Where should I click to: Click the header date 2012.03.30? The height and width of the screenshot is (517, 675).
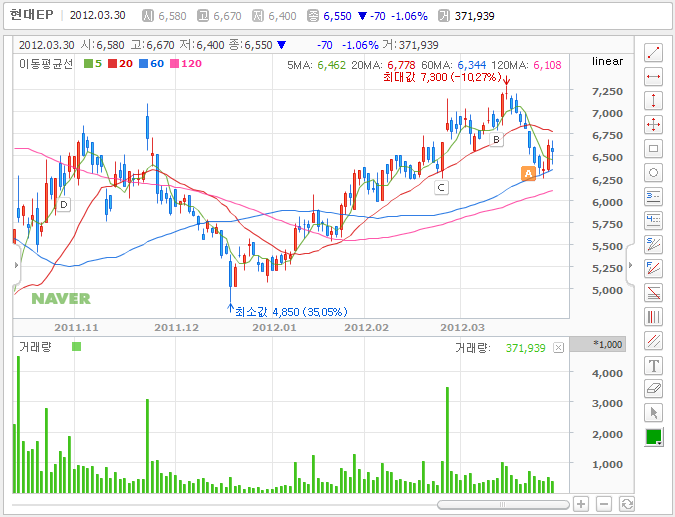(x=97, y=15)
